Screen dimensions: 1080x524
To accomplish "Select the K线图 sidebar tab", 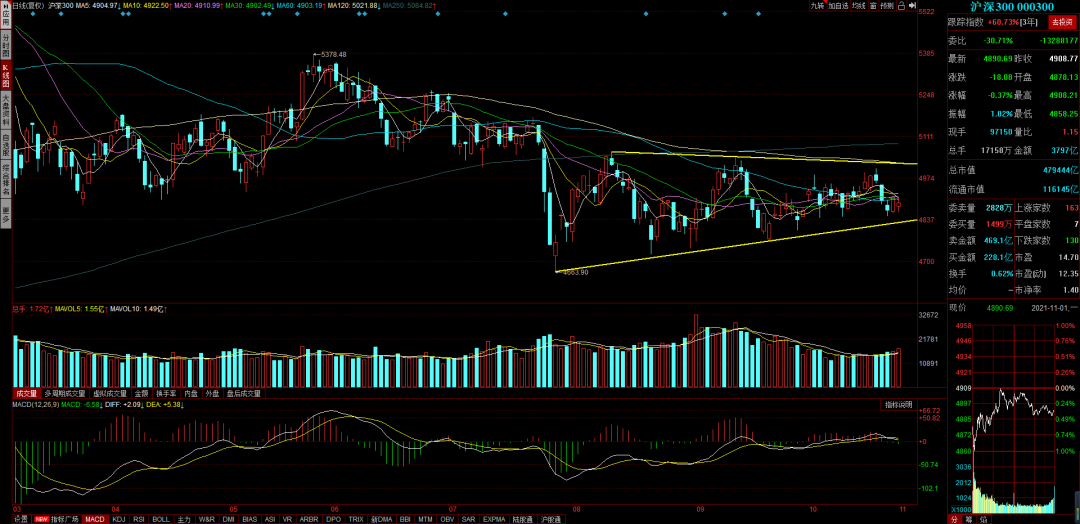I will coord(6,76).
